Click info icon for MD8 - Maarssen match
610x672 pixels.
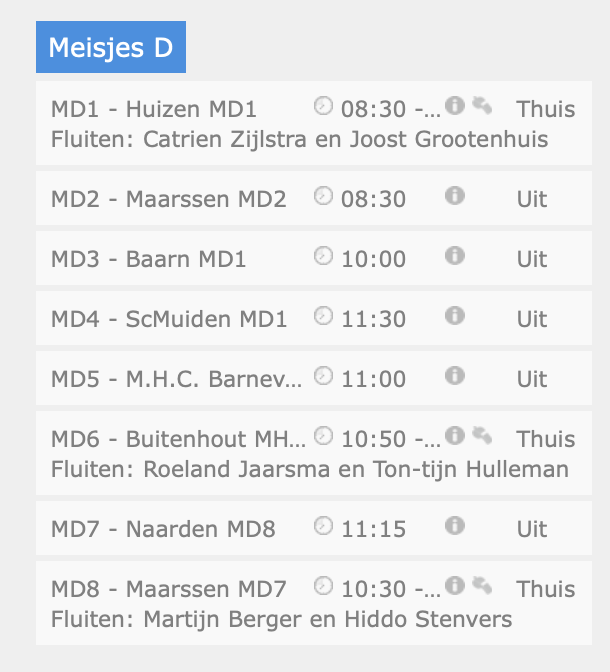(455, 585)
